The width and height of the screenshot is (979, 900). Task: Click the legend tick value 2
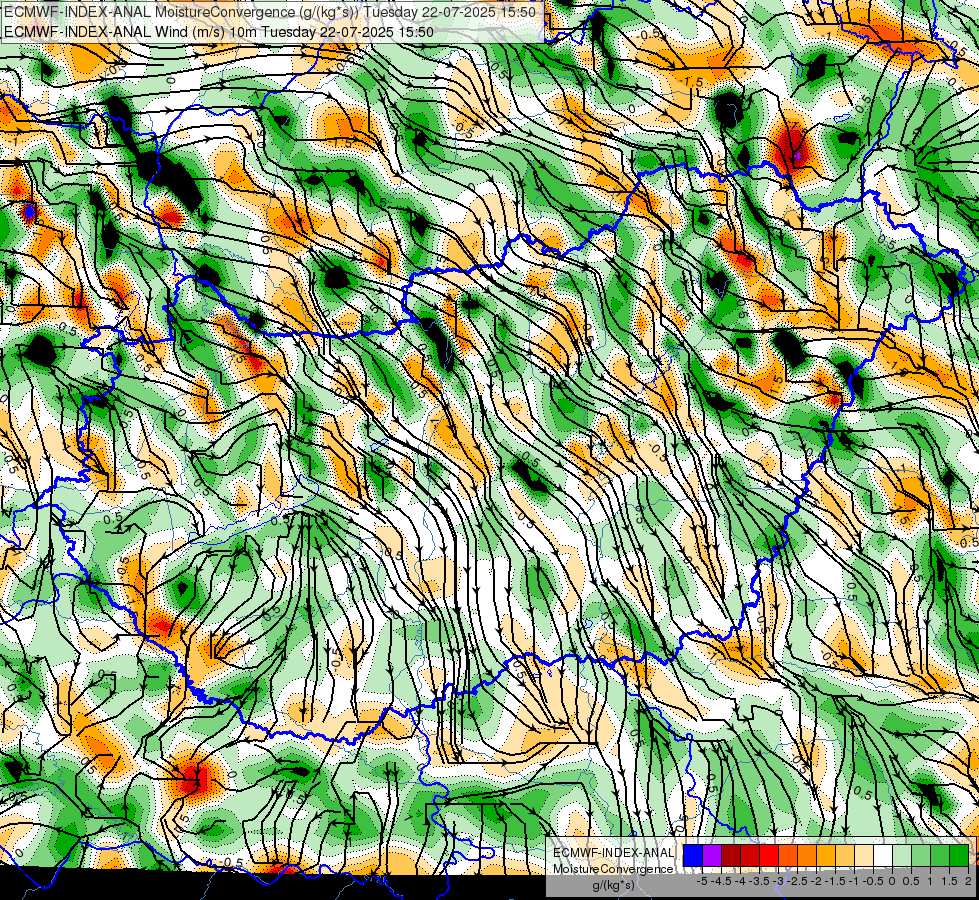[968, 881]
